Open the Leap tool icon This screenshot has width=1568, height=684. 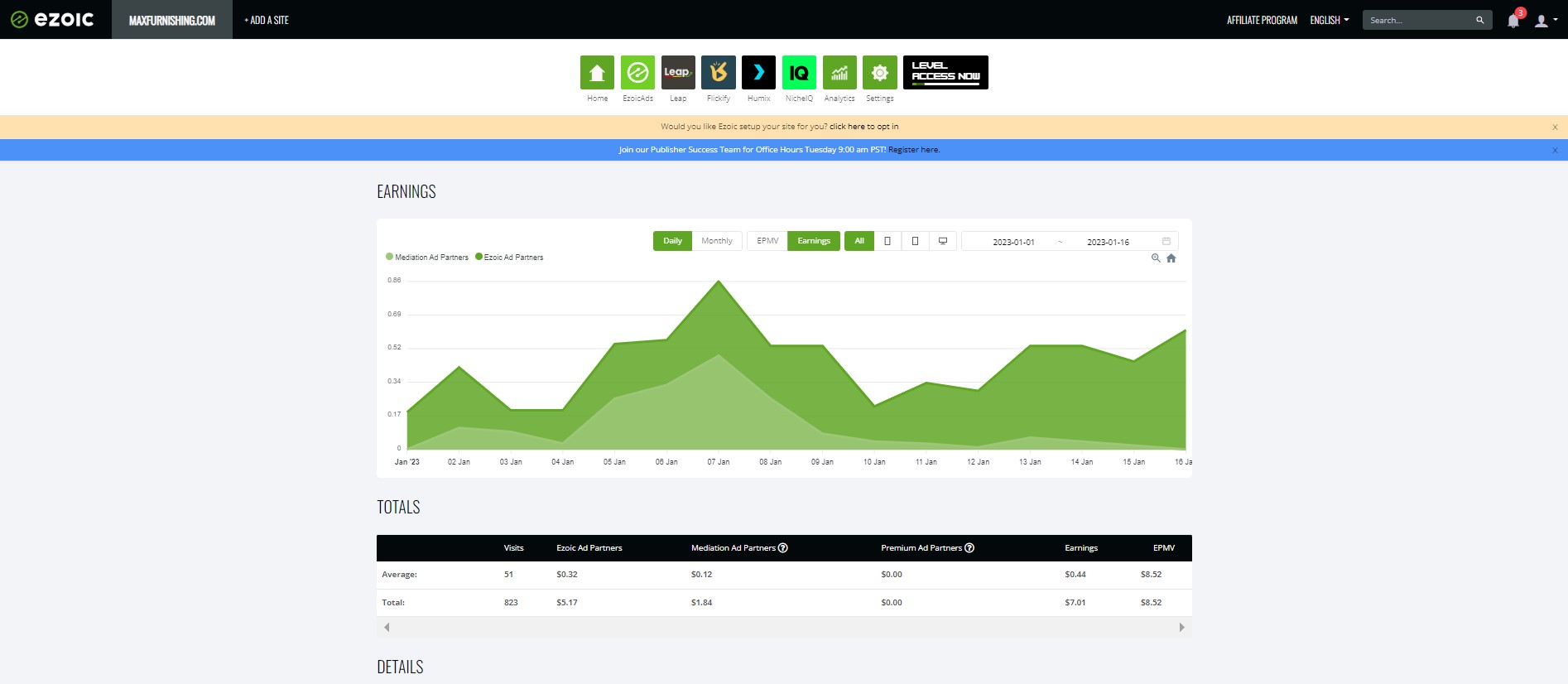pos(678,73)
